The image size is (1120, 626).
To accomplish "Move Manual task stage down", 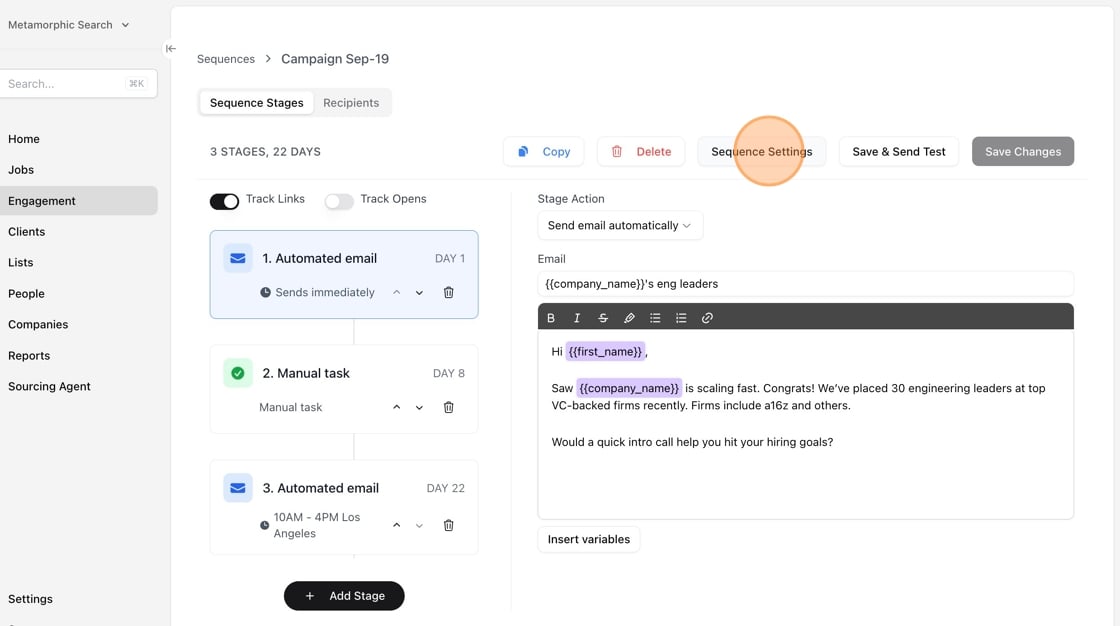I will click(x=419, y=407).
